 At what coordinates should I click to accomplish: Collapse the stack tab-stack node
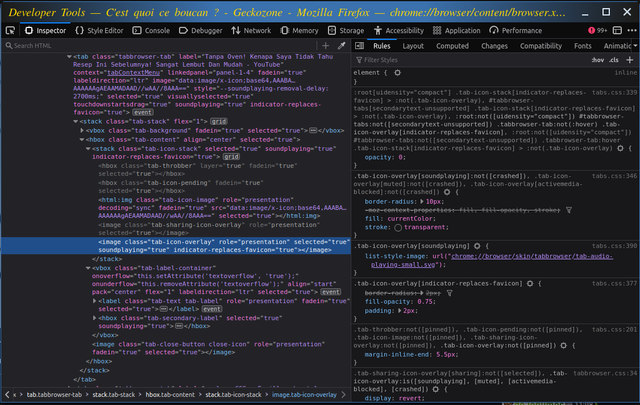pyautogui.click(x=76, y=122)
